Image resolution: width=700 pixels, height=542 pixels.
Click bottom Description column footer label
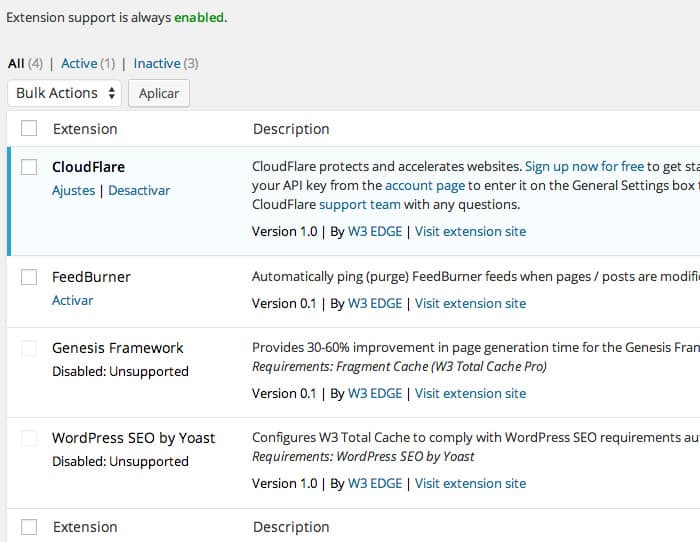tap(291, 527)
